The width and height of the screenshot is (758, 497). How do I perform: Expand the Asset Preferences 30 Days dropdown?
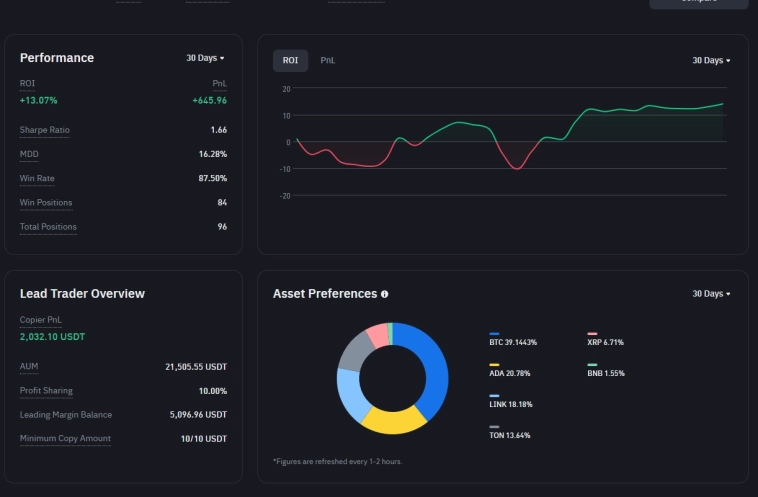(711, 294)
